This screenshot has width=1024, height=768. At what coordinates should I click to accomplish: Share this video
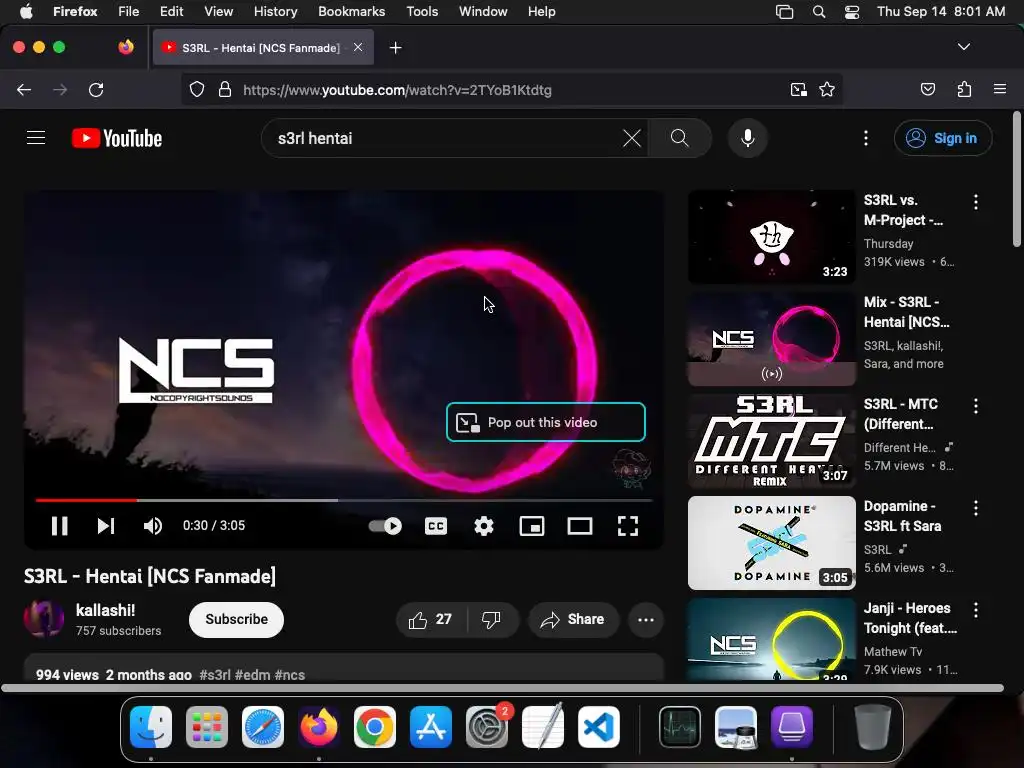(x=573, y=620)
